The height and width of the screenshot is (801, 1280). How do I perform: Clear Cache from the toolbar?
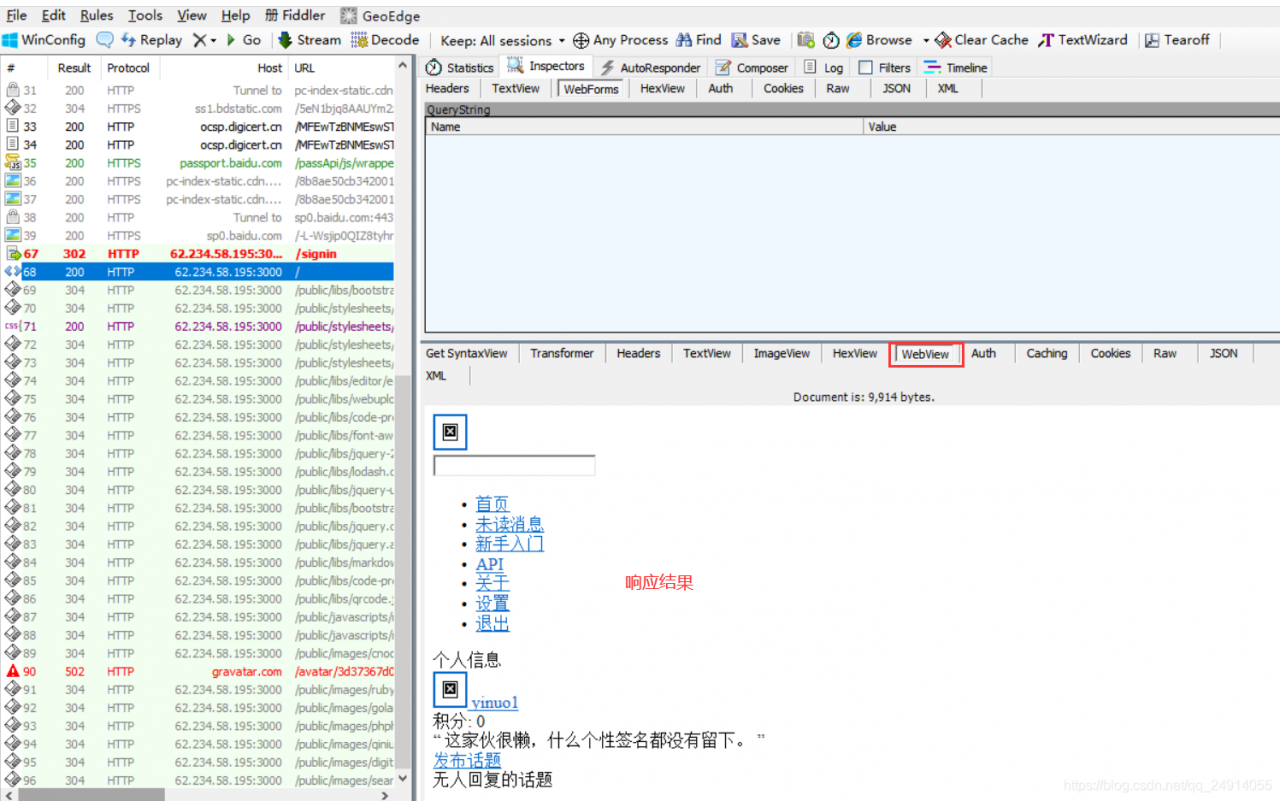(x=982, y=40)
